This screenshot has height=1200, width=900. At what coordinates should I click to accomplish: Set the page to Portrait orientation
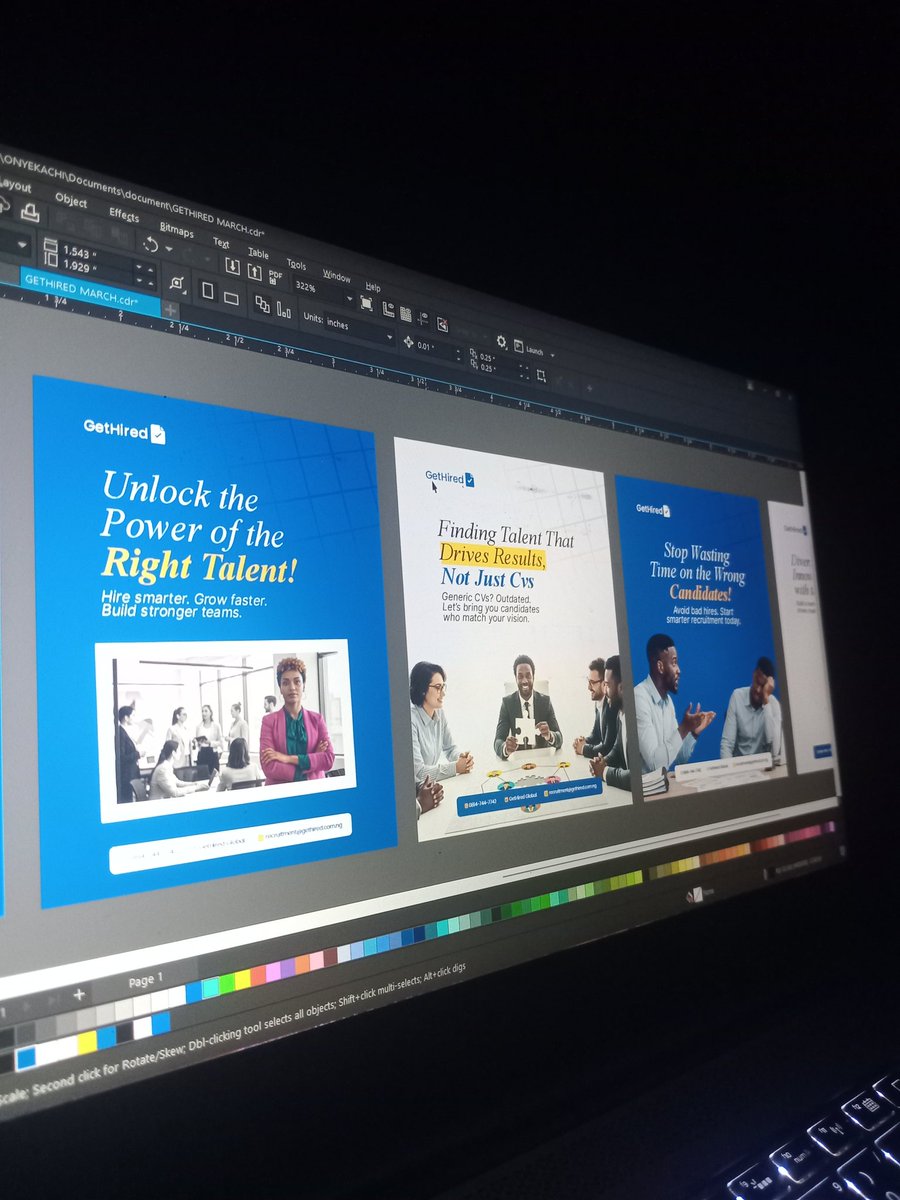(208, 291)
